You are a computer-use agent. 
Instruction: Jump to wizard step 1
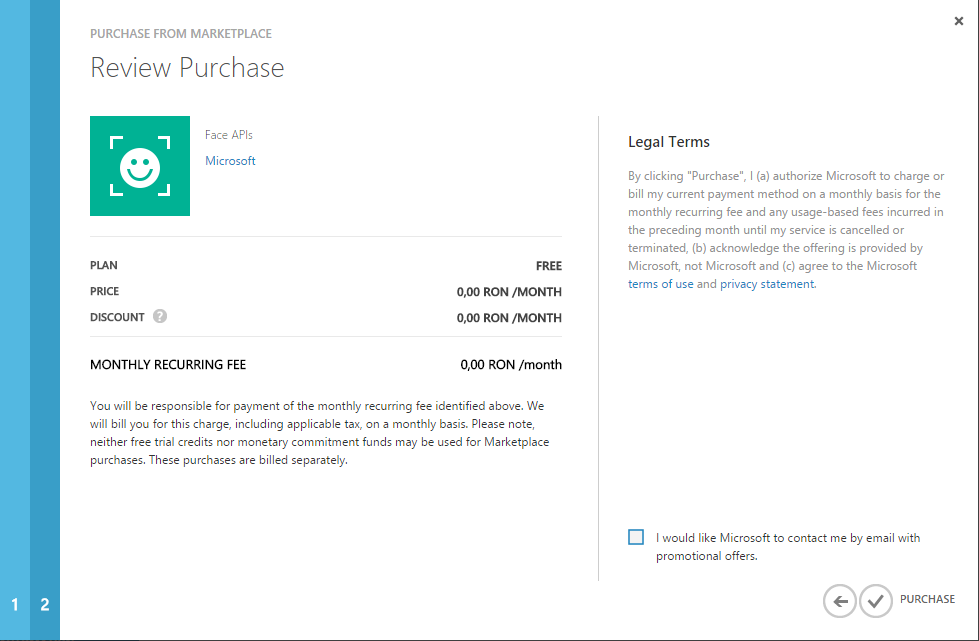tap(15, 604)
